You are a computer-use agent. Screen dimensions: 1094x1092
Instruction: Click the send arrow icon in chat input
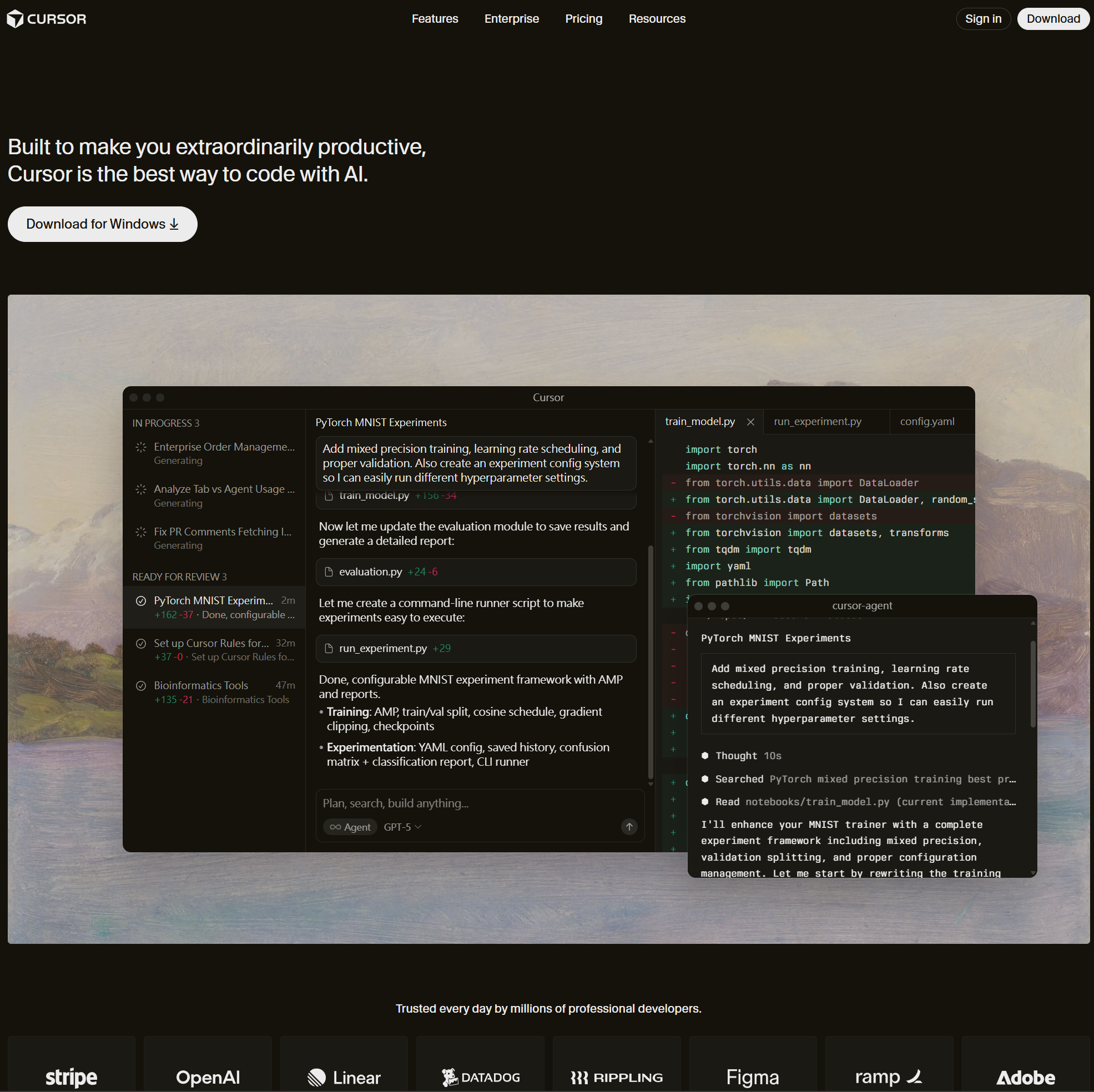click(x=628, y=827)
